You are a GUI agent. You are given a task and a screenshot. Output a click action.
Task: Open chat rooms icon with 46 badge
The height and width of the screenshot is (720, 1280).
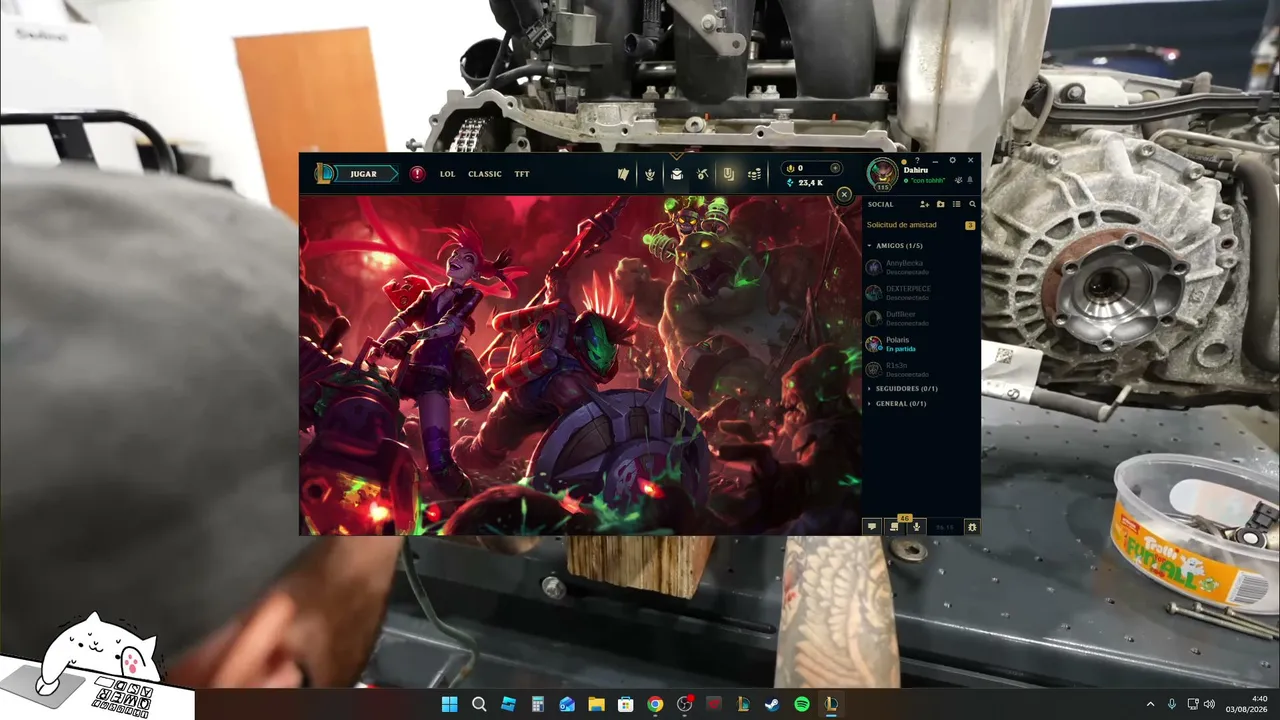click(x=894, y=526)
